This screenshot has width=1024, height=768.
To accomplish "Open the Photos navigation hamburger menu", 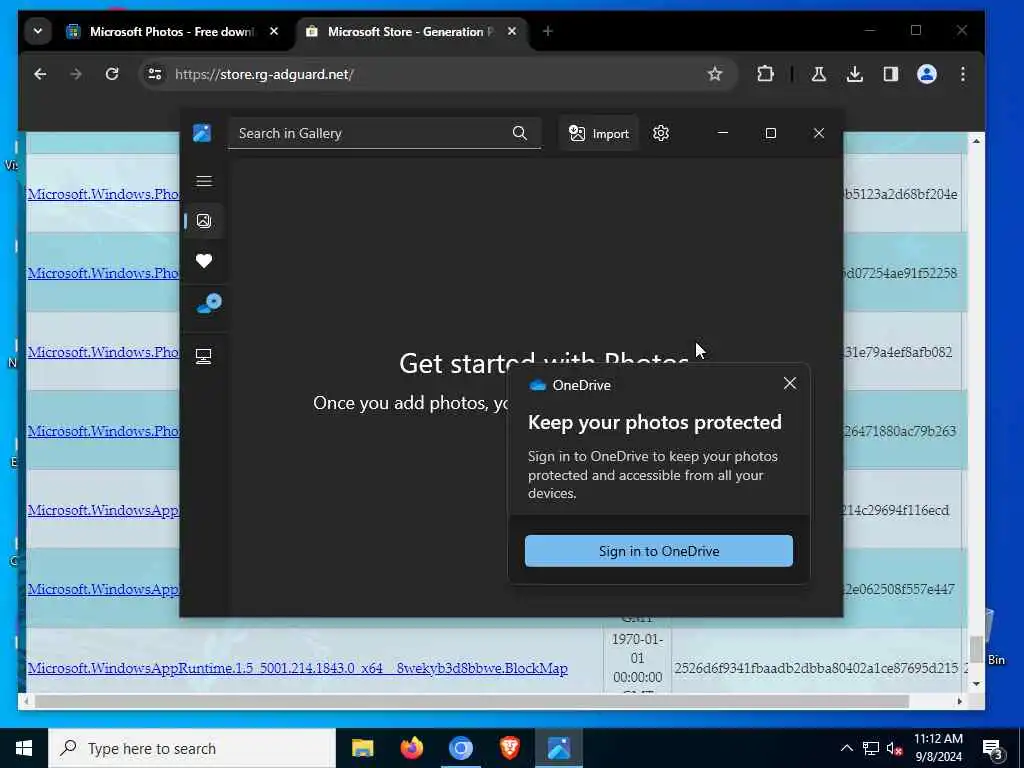I will 204,181.
